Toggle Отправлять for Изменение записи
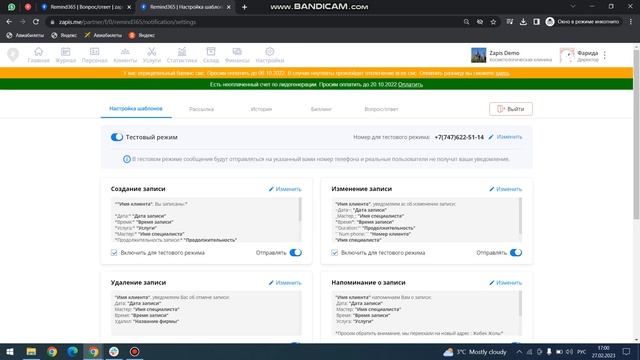Viewport: 640px width, 360px height. point(516,253)
